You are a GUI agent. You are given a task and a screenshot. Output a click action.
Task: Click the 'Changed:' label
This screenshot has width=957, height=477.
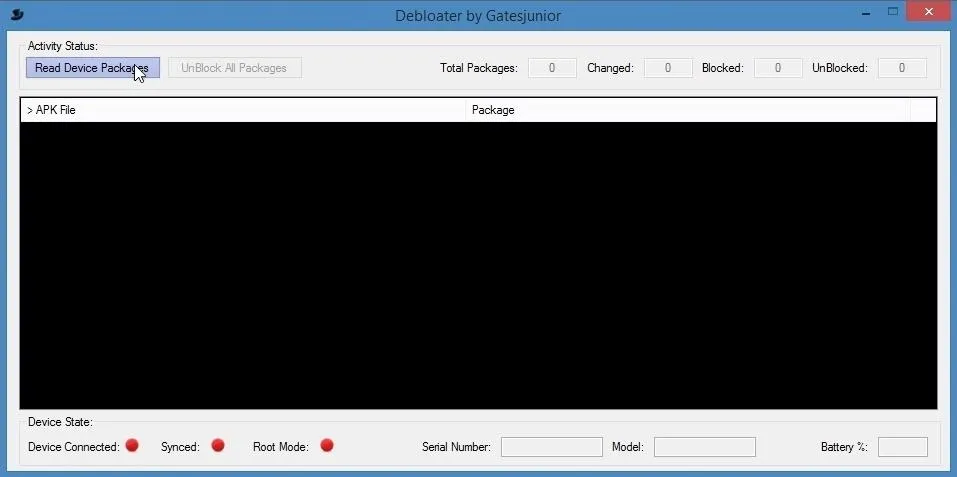pos(610,68)
